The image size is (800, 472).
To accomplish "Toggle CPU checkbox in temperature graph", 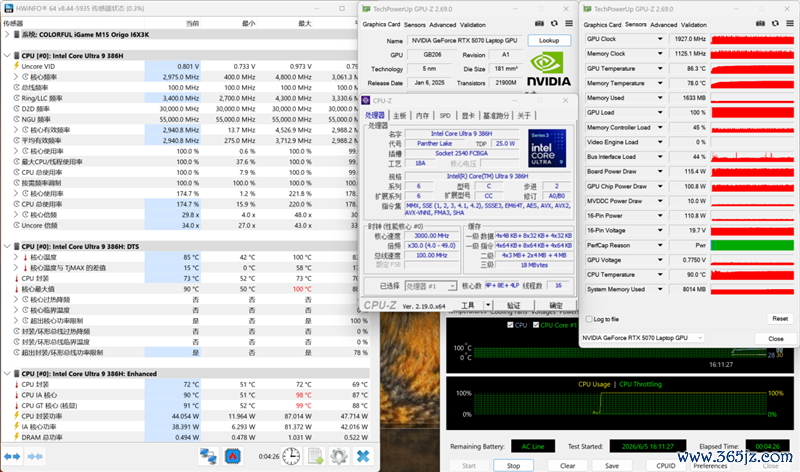I will (x=510, y=325).
